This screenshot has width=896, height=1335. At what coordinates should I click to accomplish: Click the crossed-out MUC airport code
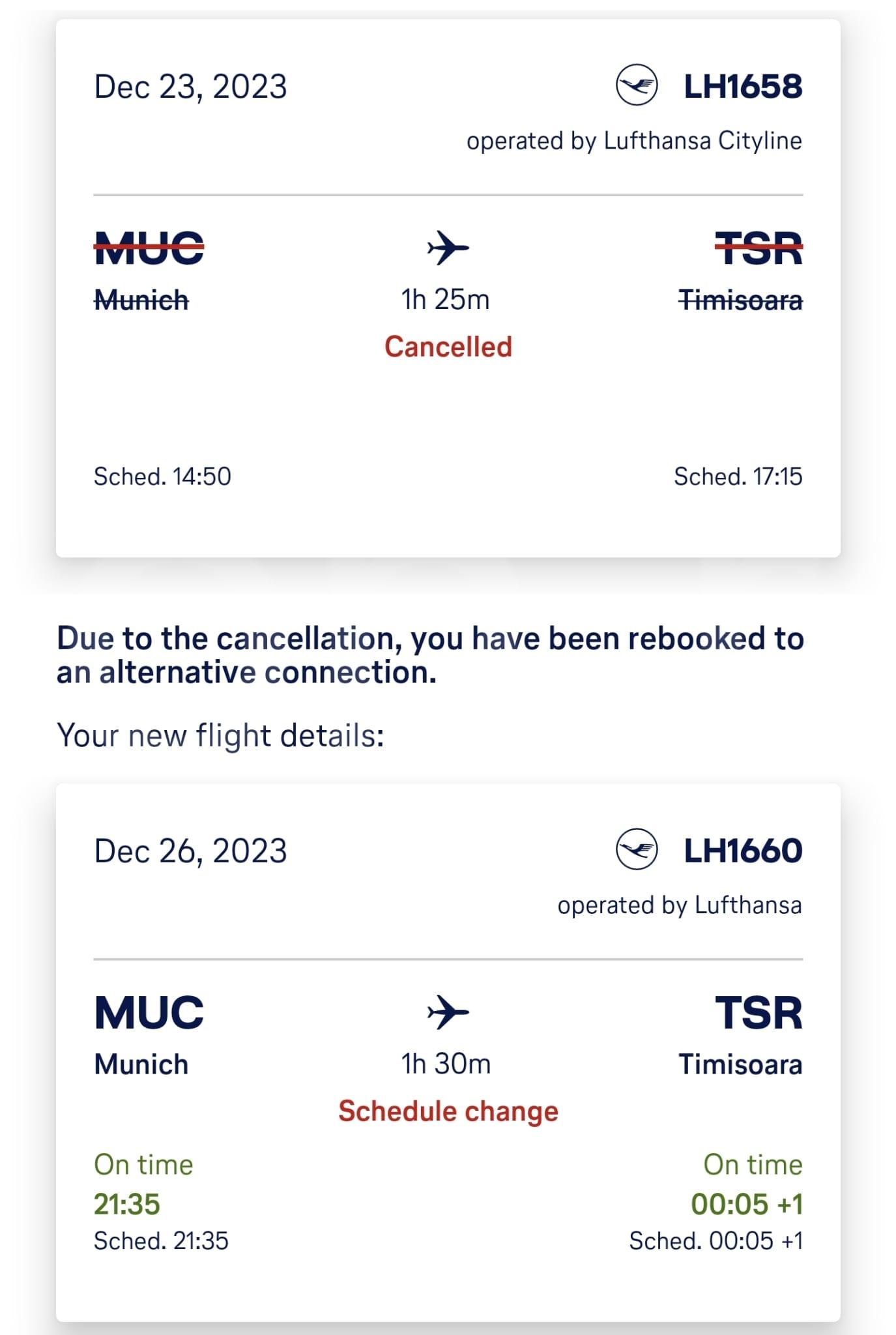pyautogui.click(x=149, y=248)
